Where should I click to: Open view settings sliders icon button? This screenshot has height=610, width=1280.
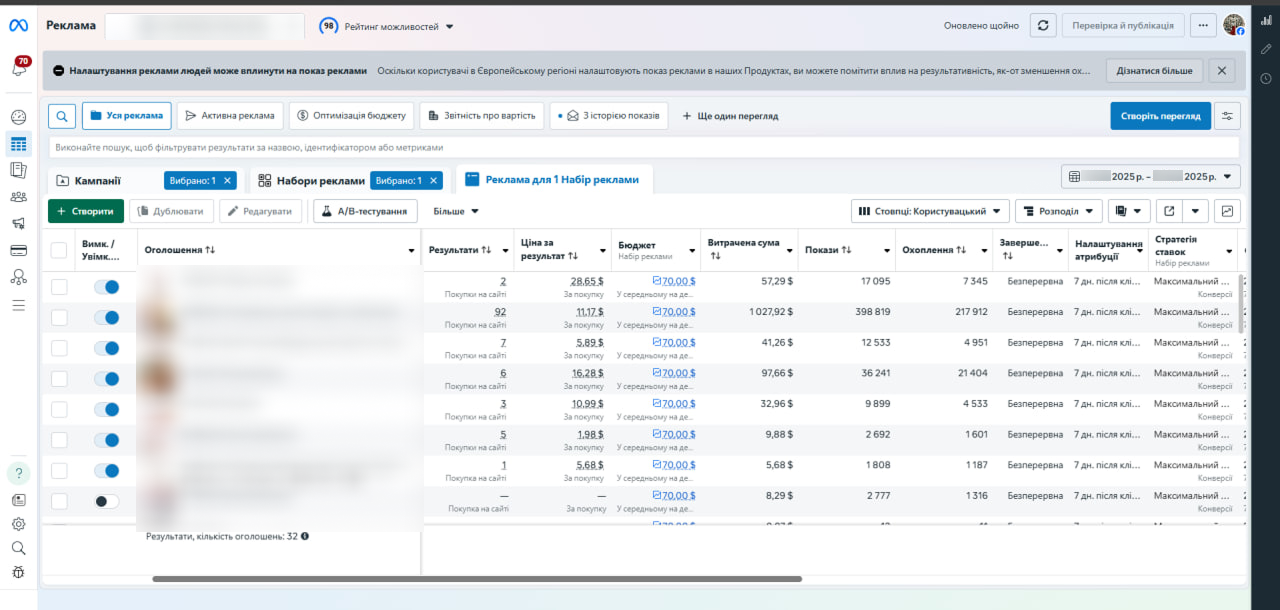coord(1228,116)
